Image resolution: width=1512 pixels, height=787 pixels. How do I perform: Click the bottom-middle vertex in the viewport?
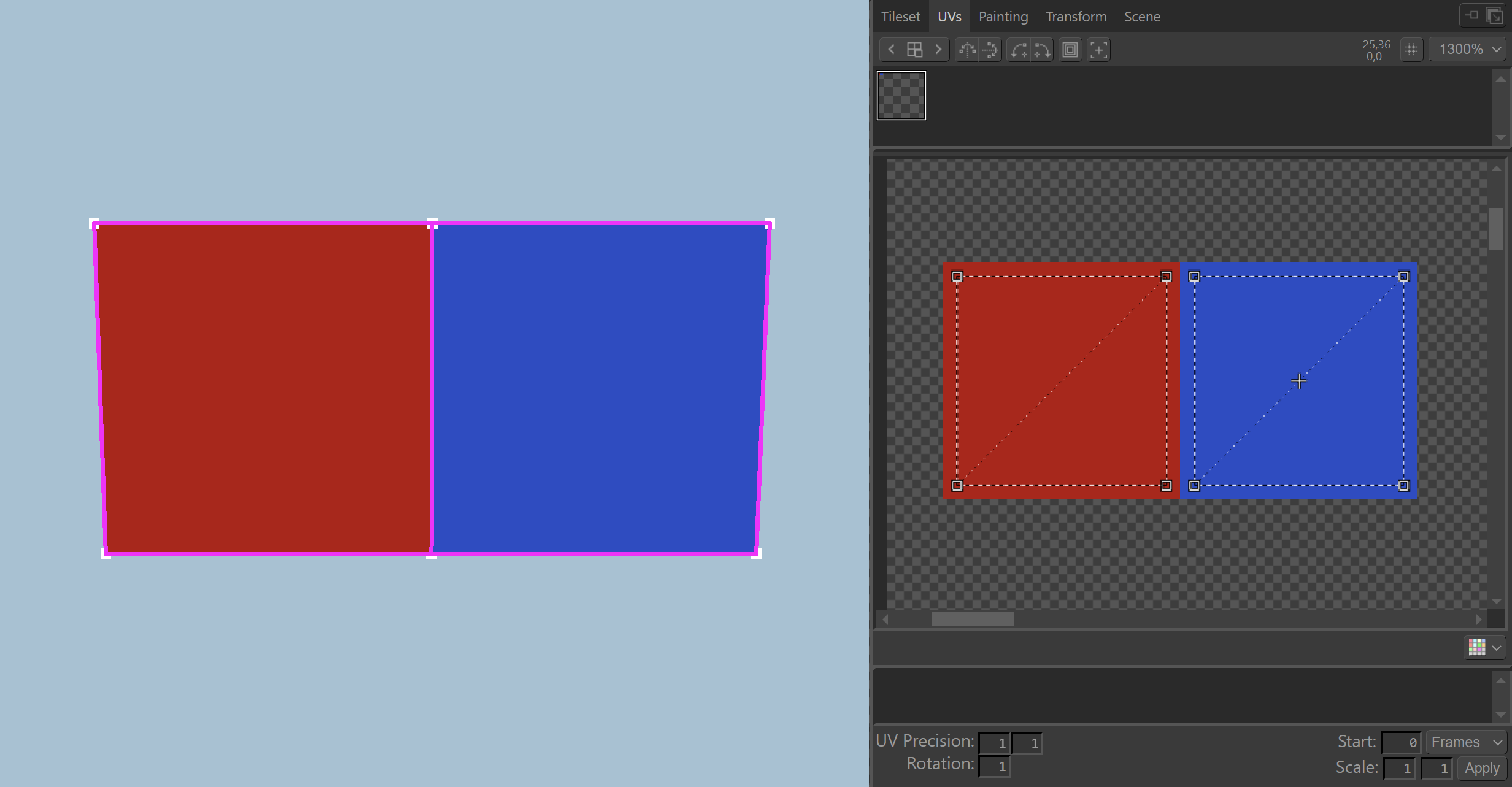[431, 554]
